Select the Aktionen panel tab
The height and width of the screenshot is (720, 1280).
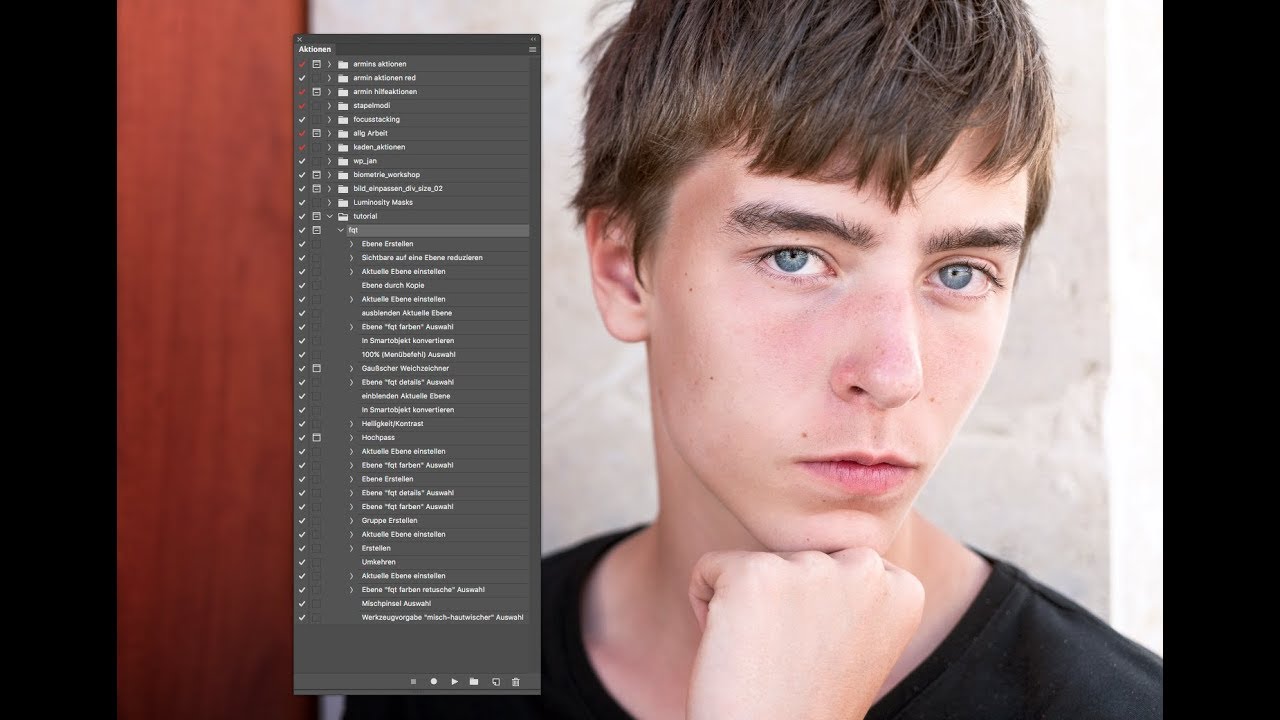[x=314, y=49]
